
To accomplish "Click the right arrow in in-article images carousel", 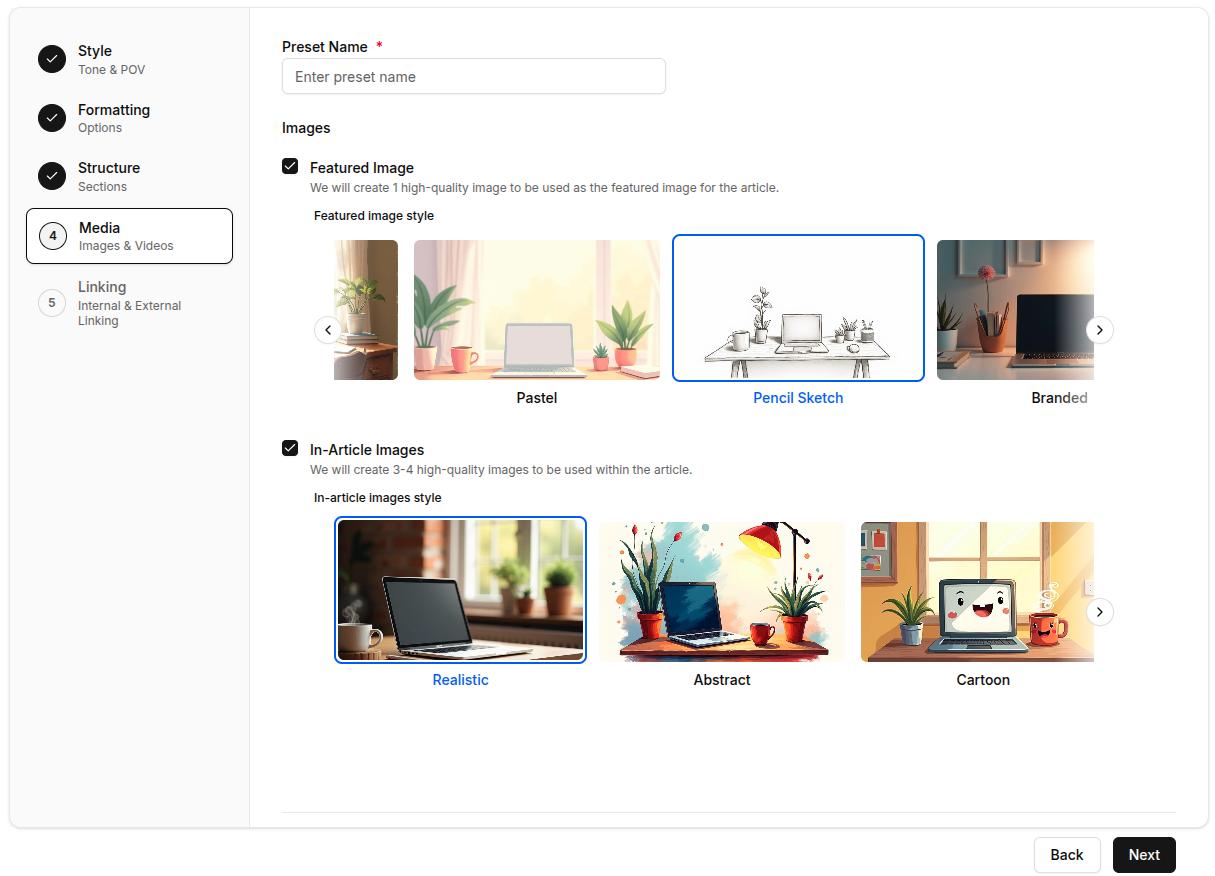I will coord(1100,611).
